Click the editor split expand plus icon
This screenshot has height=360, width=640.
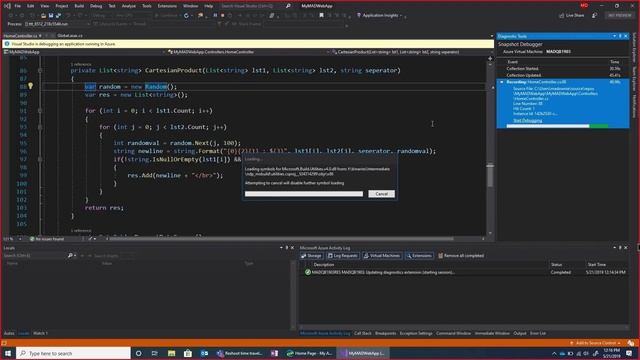pos(490,59)
